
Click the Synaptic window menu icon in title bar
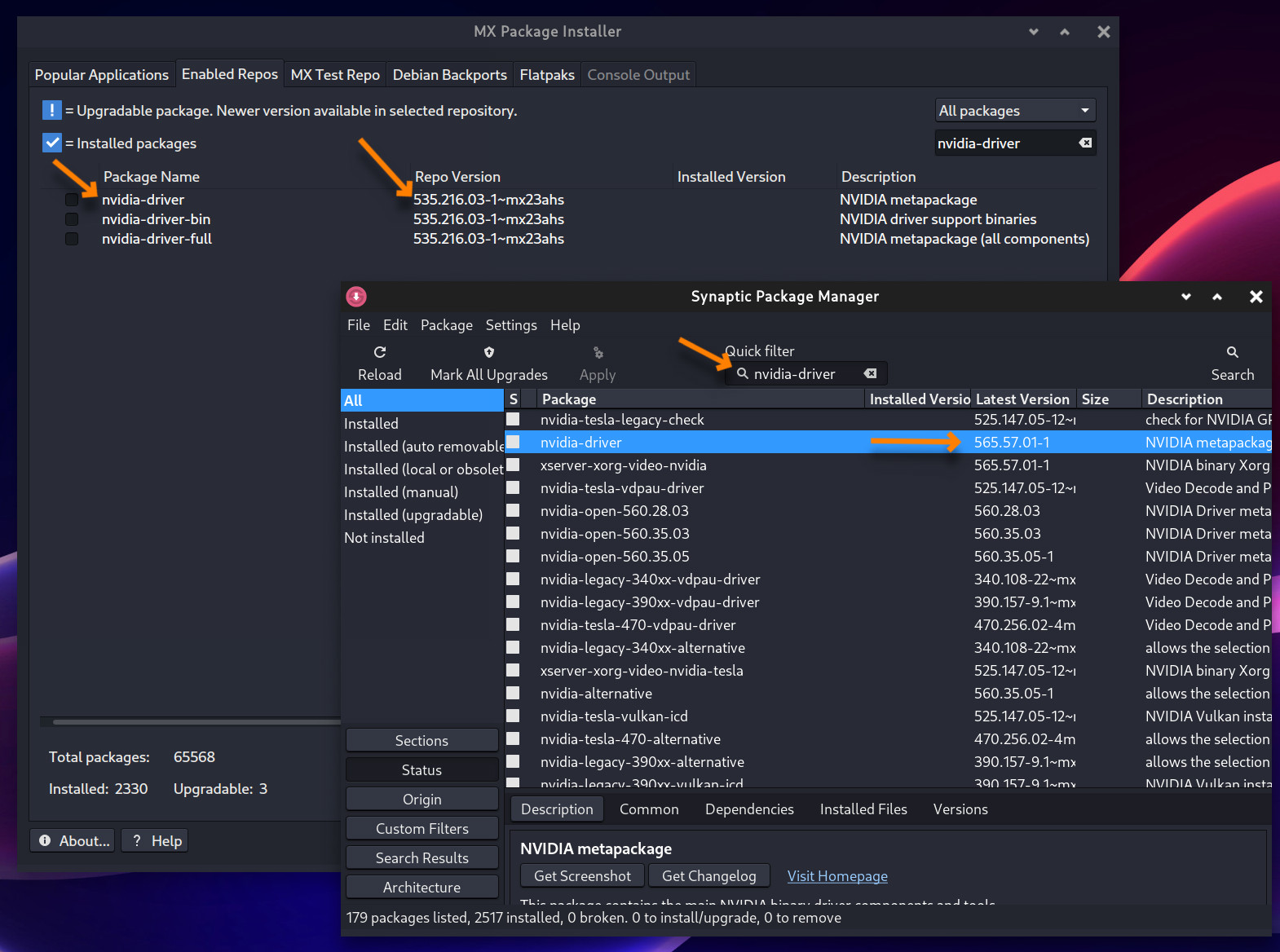click(x=356, y=297)
